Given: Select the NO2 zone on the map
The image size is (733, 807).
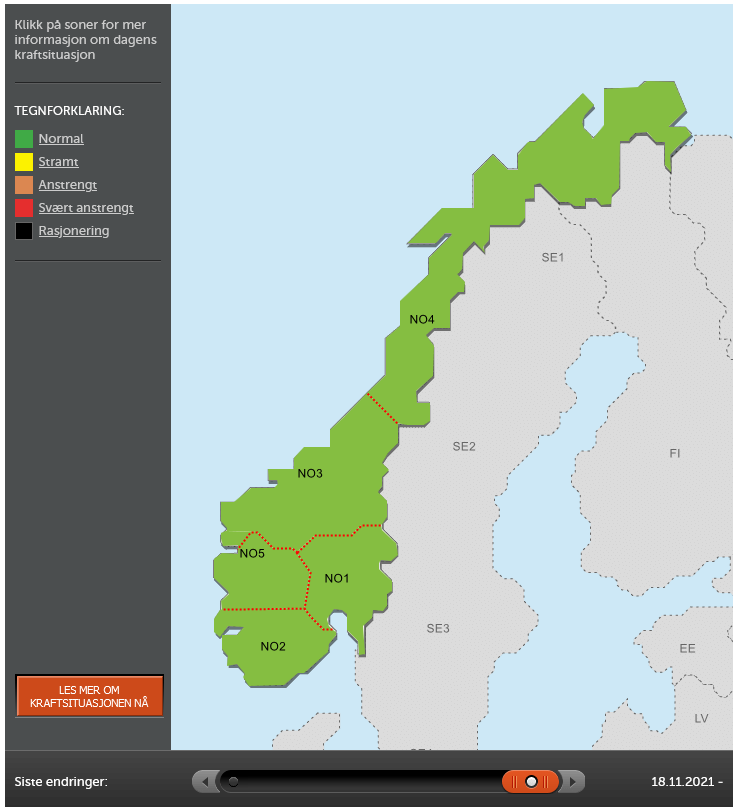Looking at the screenshot, I should (273, 646).
